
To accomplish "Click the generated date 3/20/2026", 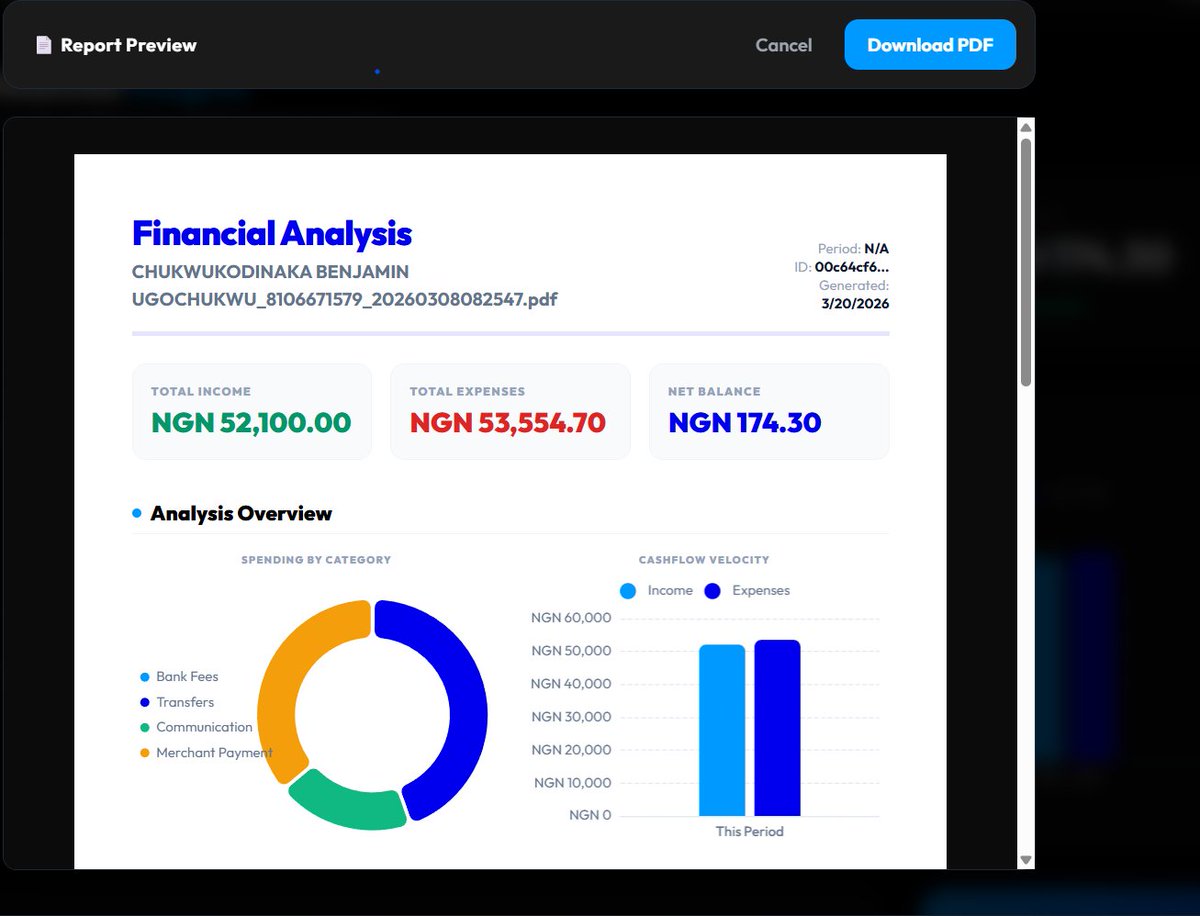I will click(x=855, y=304).
